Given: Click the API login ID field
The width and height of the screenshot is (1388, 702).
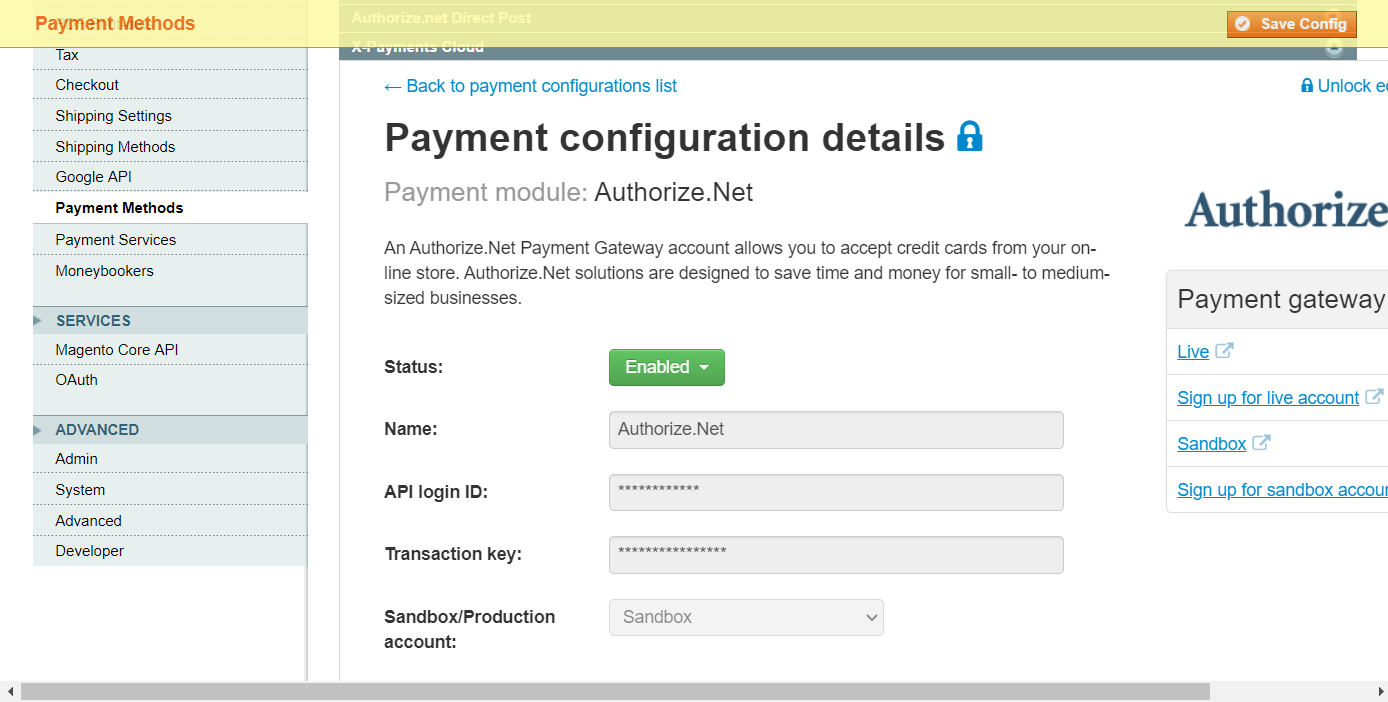Looking at the screenshot, I should [x=836, y=492].
